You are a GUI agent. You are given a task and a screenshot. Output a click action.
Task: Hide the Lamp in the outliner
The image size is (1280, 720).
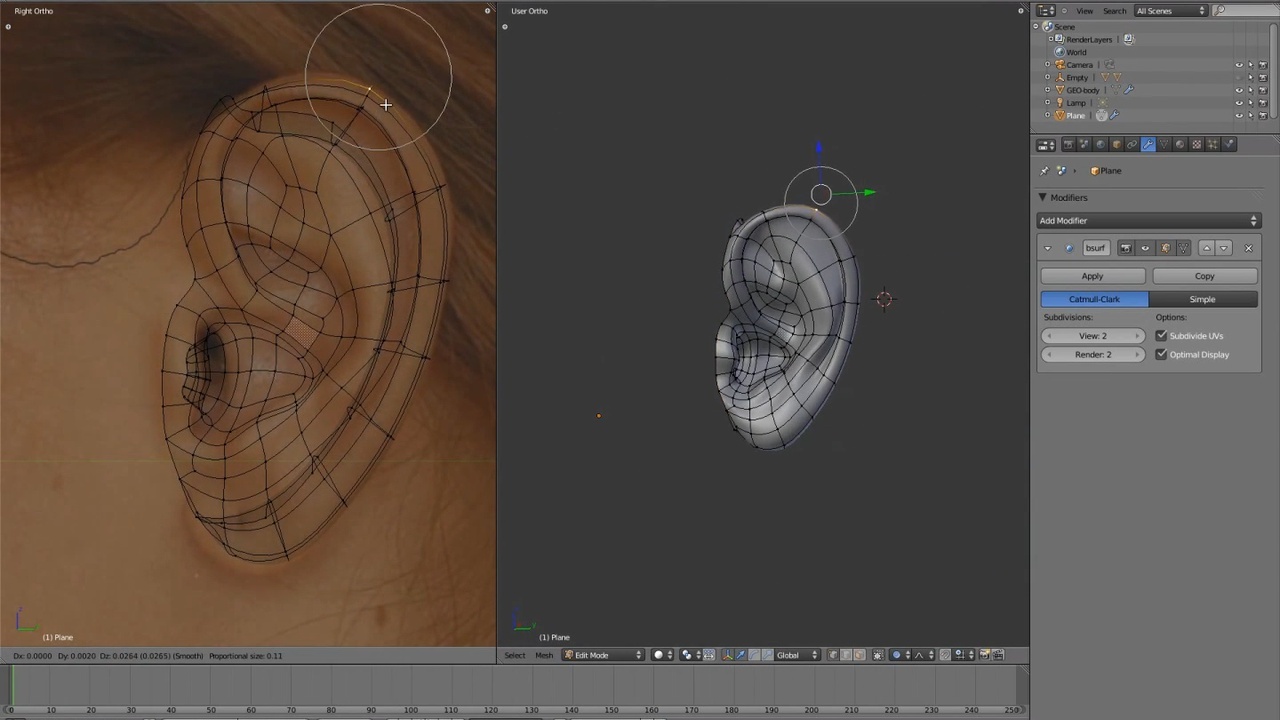point(1240,102)
